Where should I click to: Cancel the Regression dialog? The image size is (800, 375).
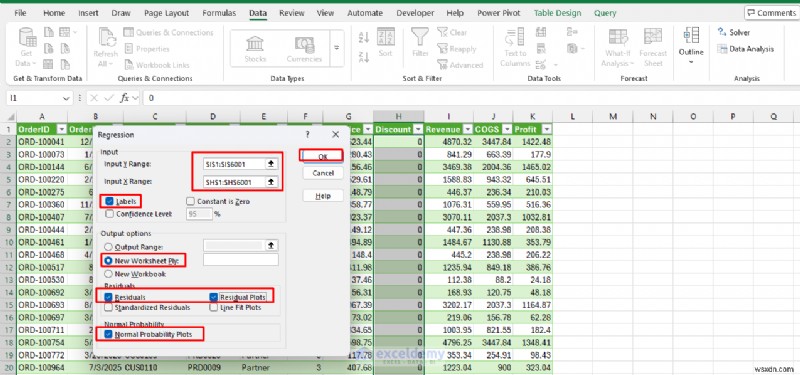322,173
